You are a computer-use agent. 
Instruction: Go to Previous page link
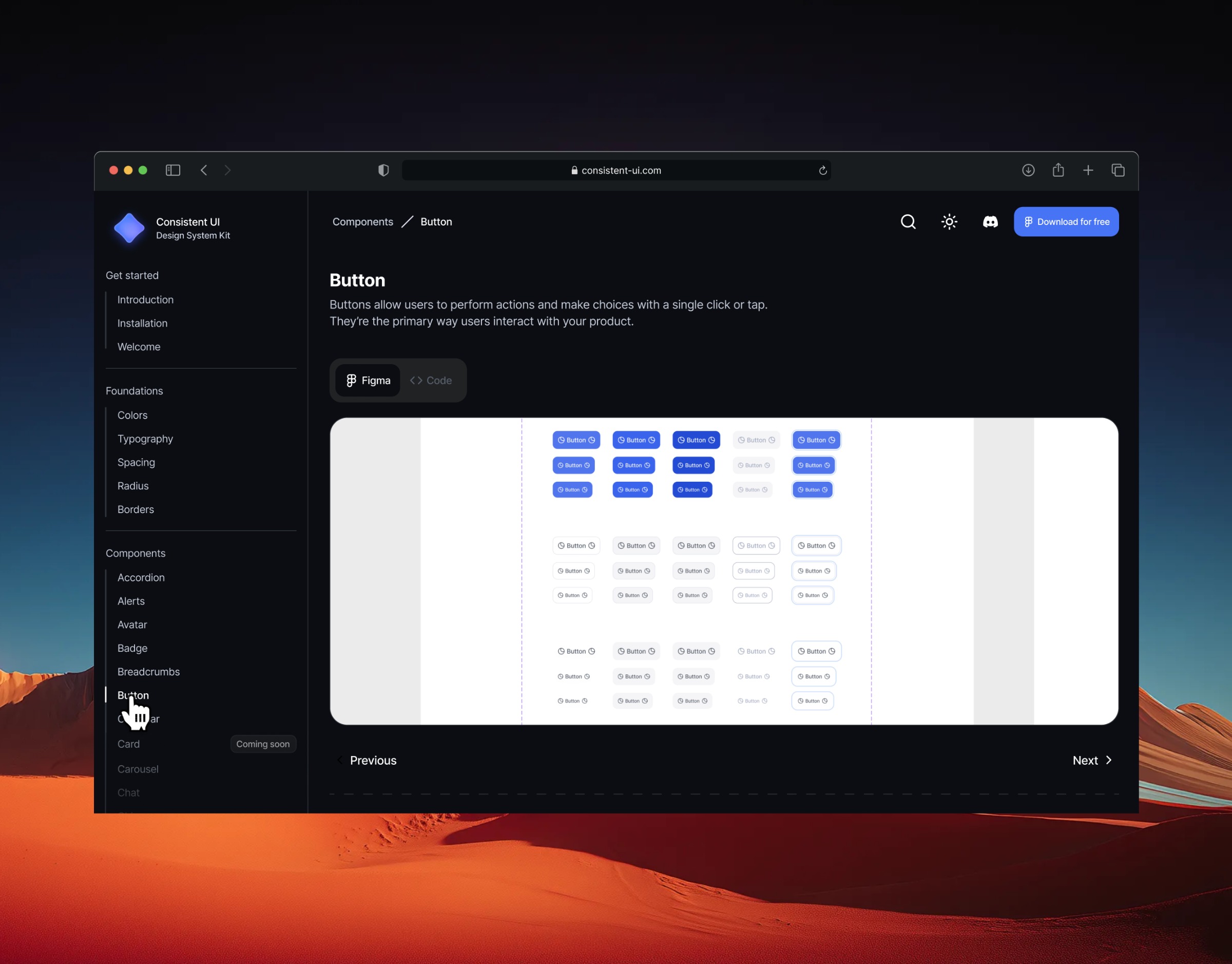point(372,760)
